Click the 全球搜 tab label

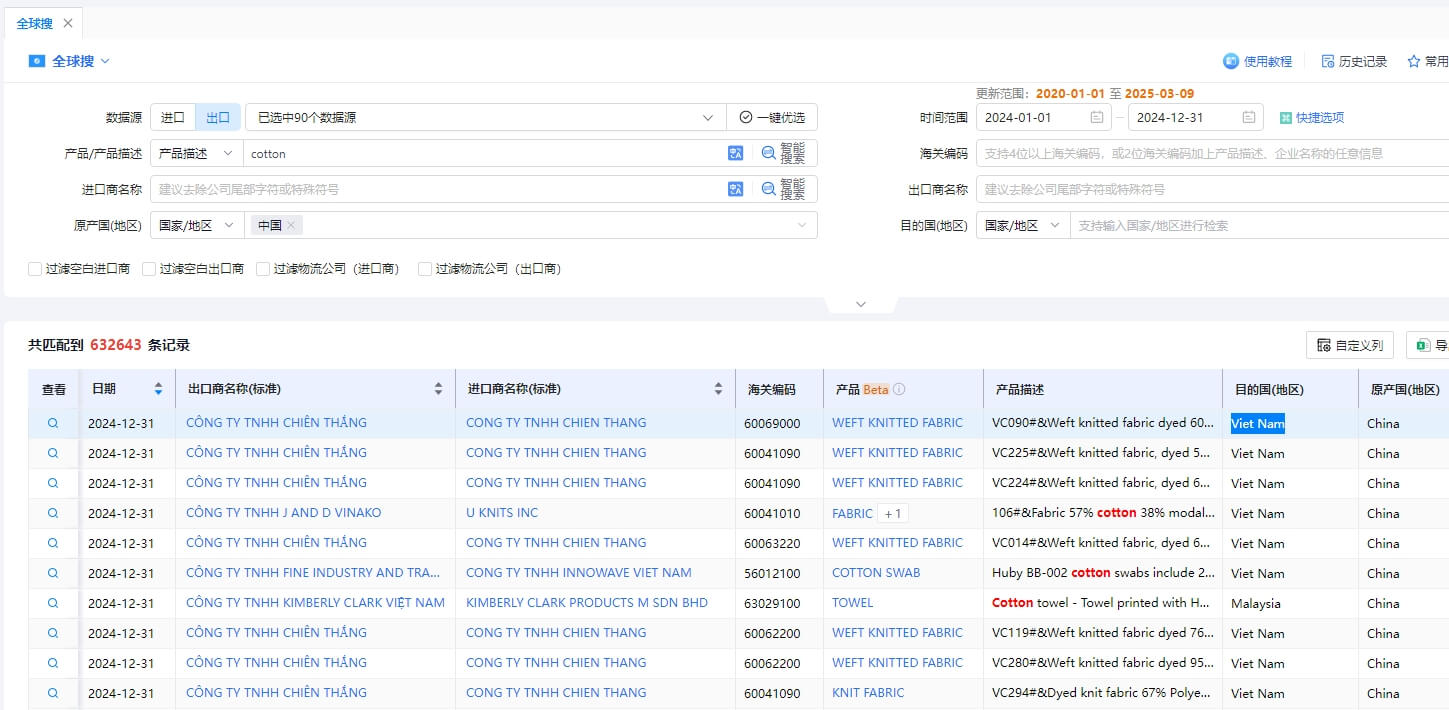[x=35, y=23]
